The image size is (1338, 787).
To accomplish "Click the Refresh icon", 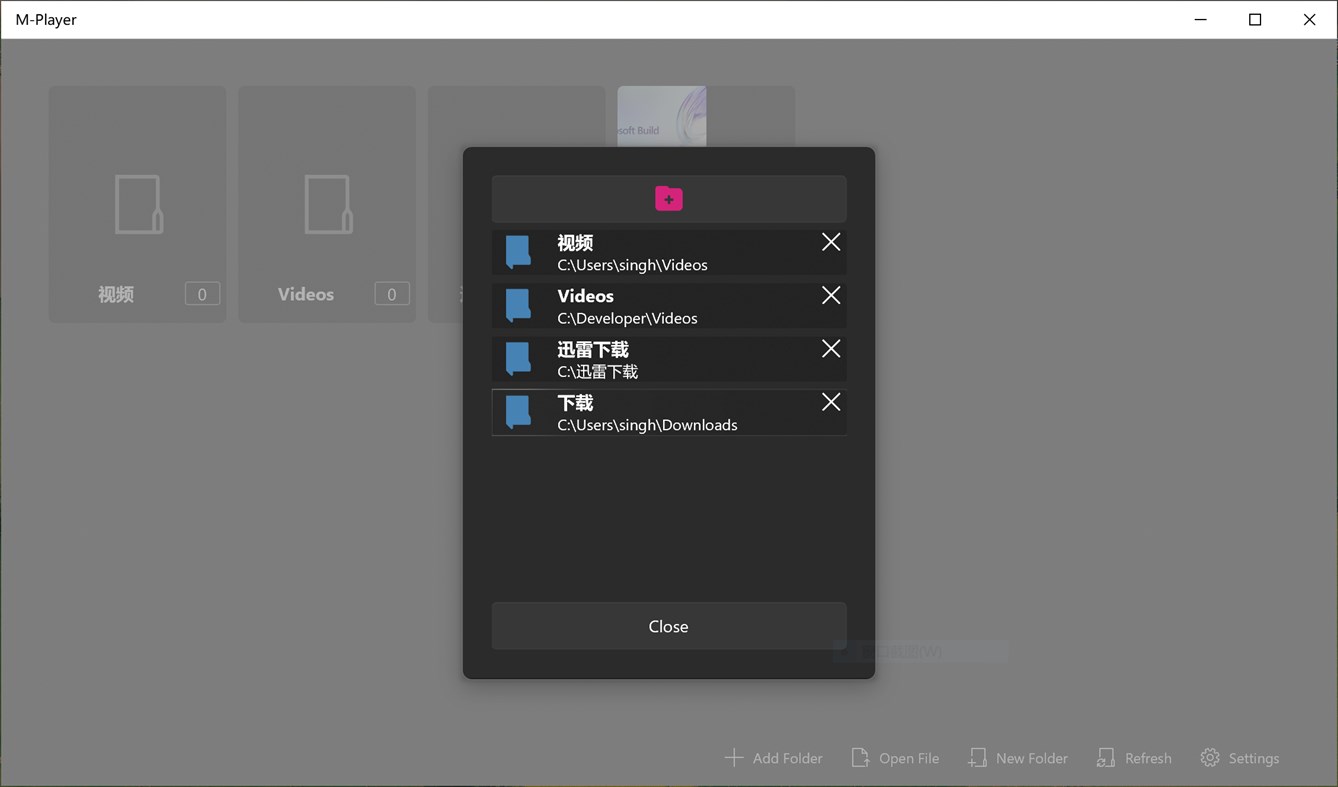I will pyautogui.click(x=1105, y=757).
